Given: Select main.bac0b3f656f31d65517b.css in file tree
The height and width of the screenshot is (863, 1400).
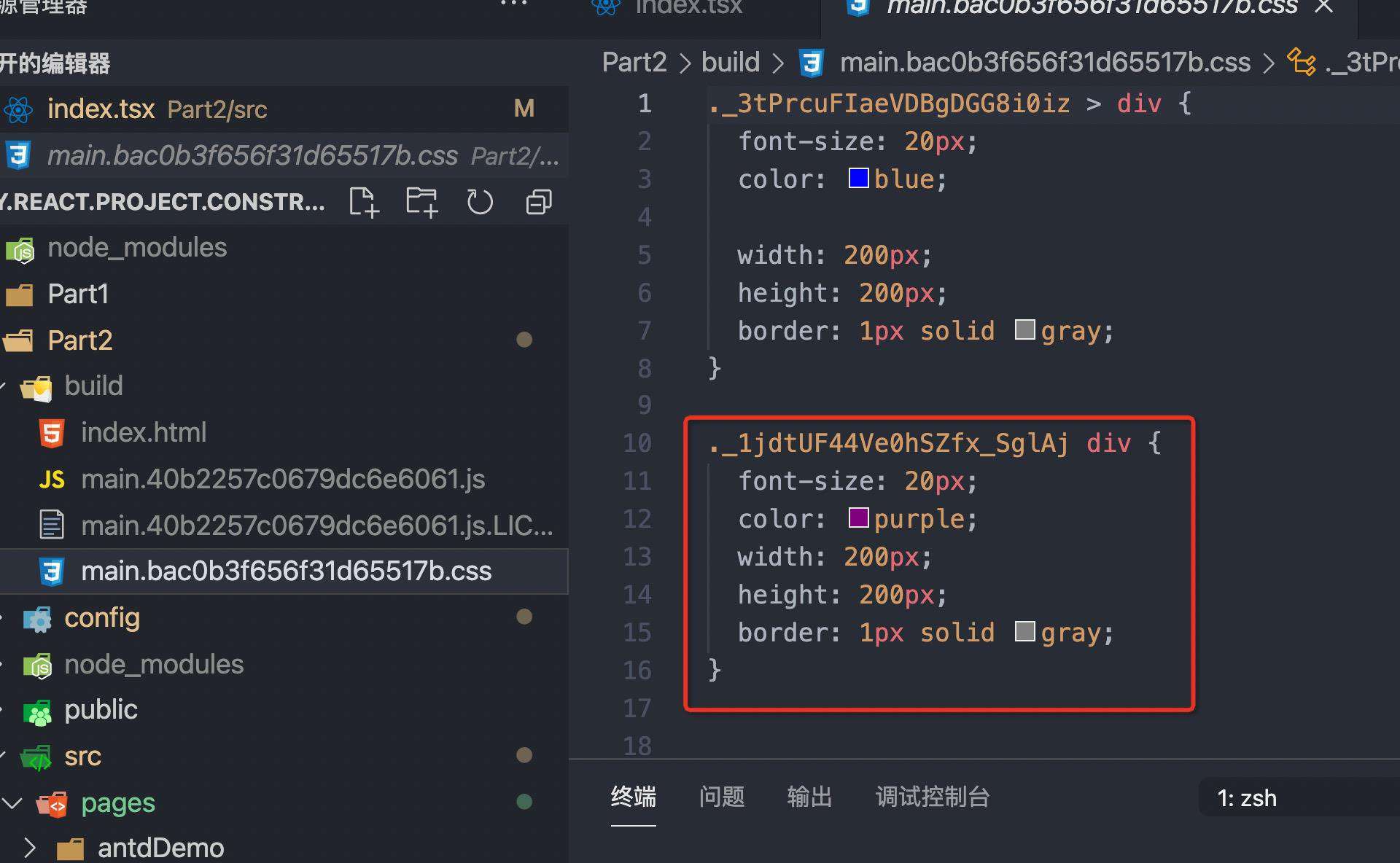Looking at the screenshot, I should 284,571.
